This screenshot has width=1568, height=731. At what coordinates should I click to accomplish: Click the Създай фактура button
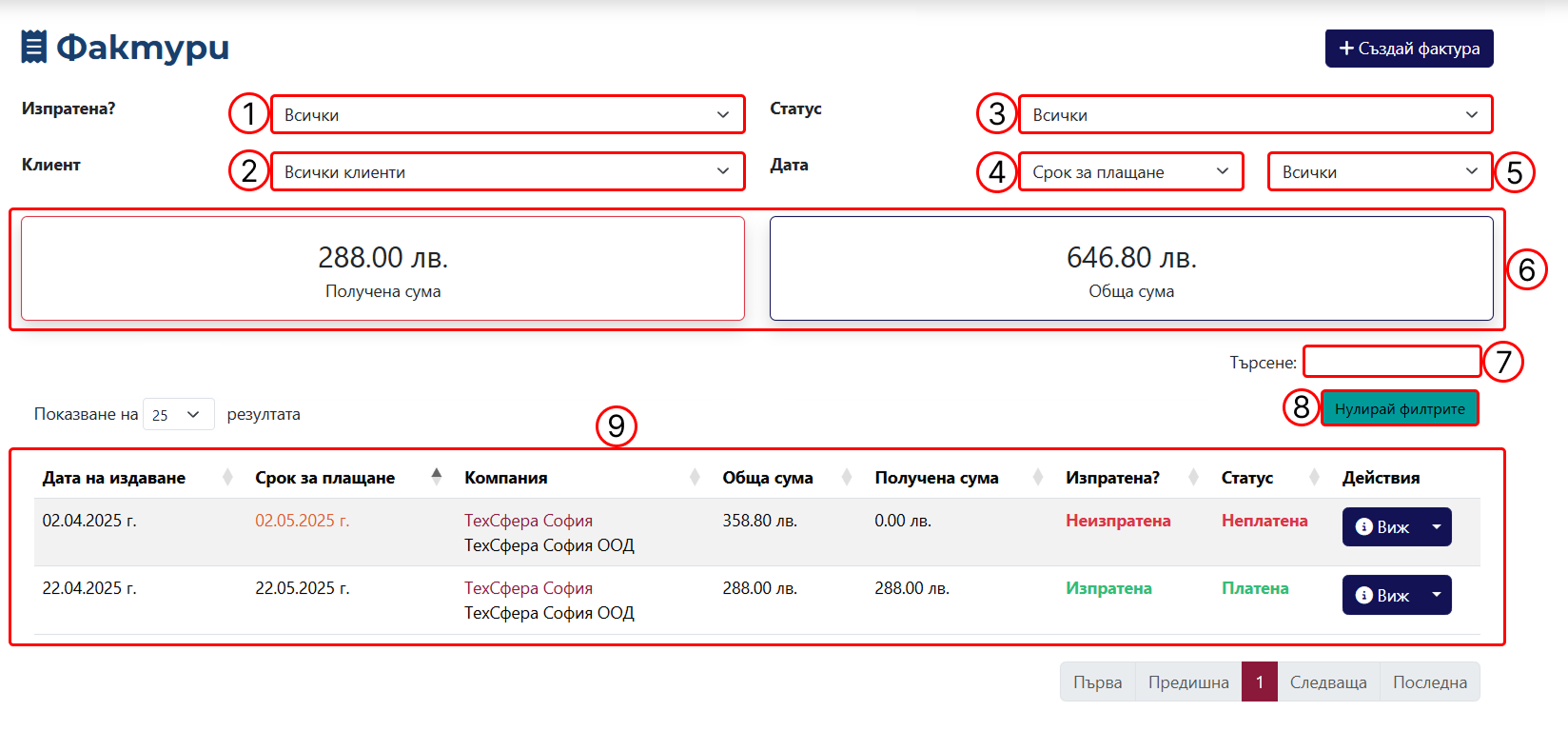(1409, 49)
